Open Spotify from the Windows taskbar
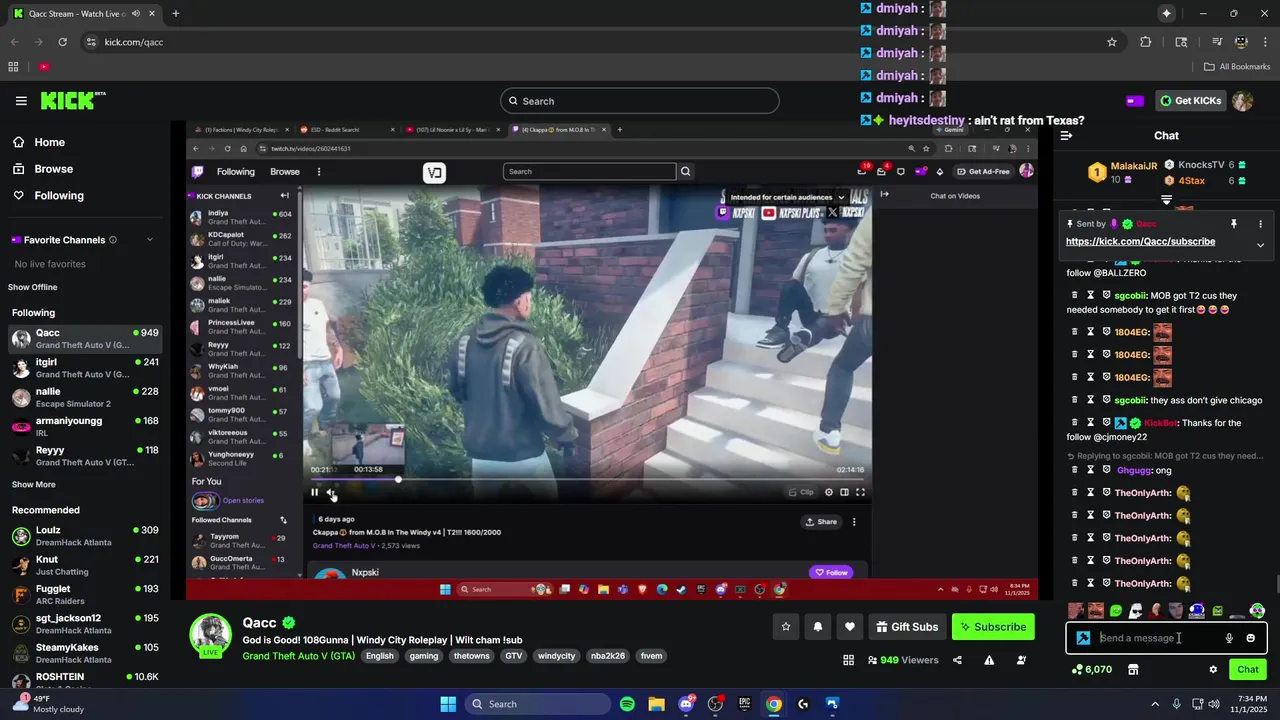Image resolution: width=1280 pixels, height=720 pixels. click(627, 704)
